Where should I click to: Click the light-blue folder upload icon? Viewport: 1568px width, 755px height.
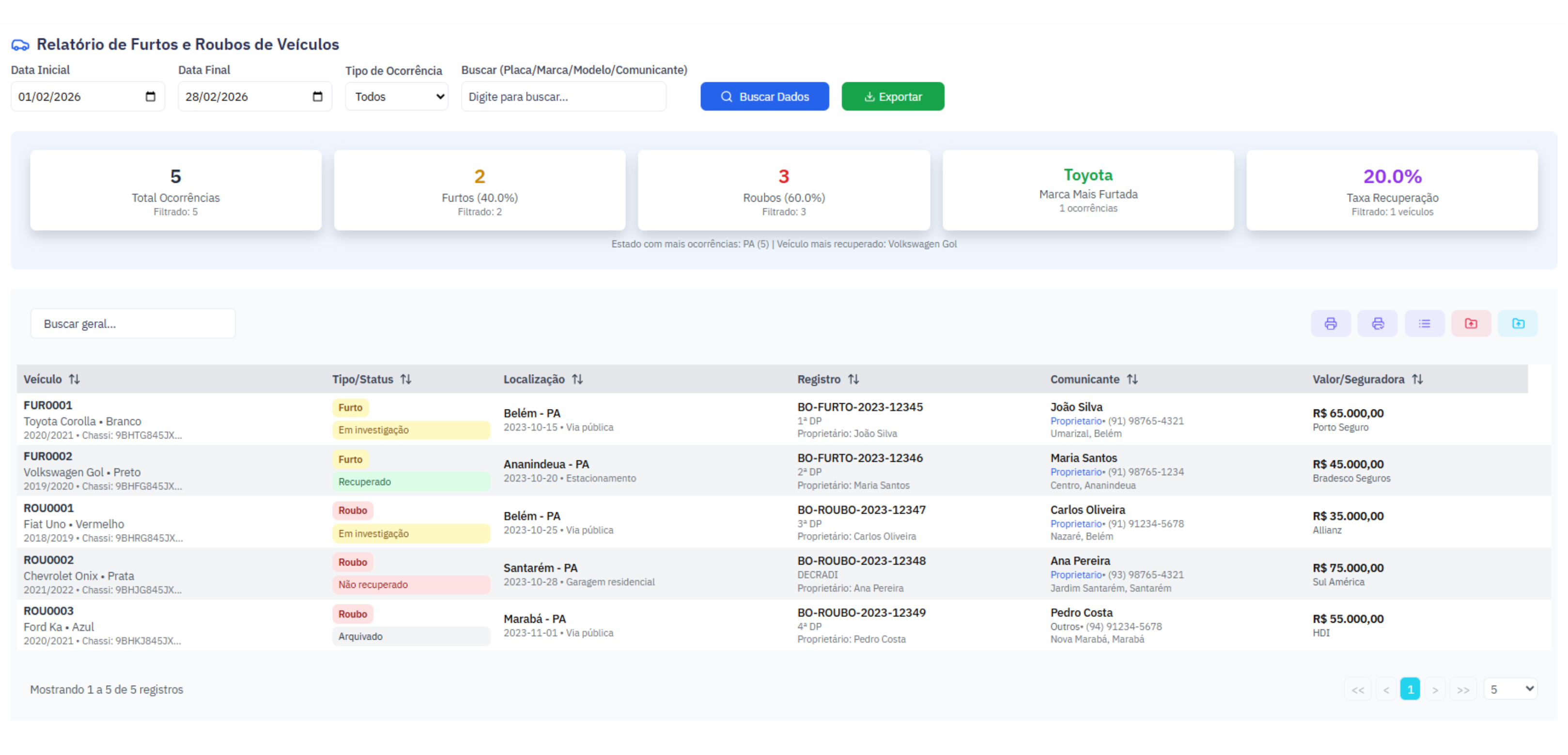pyautogui.click(x=1518, y=323)
